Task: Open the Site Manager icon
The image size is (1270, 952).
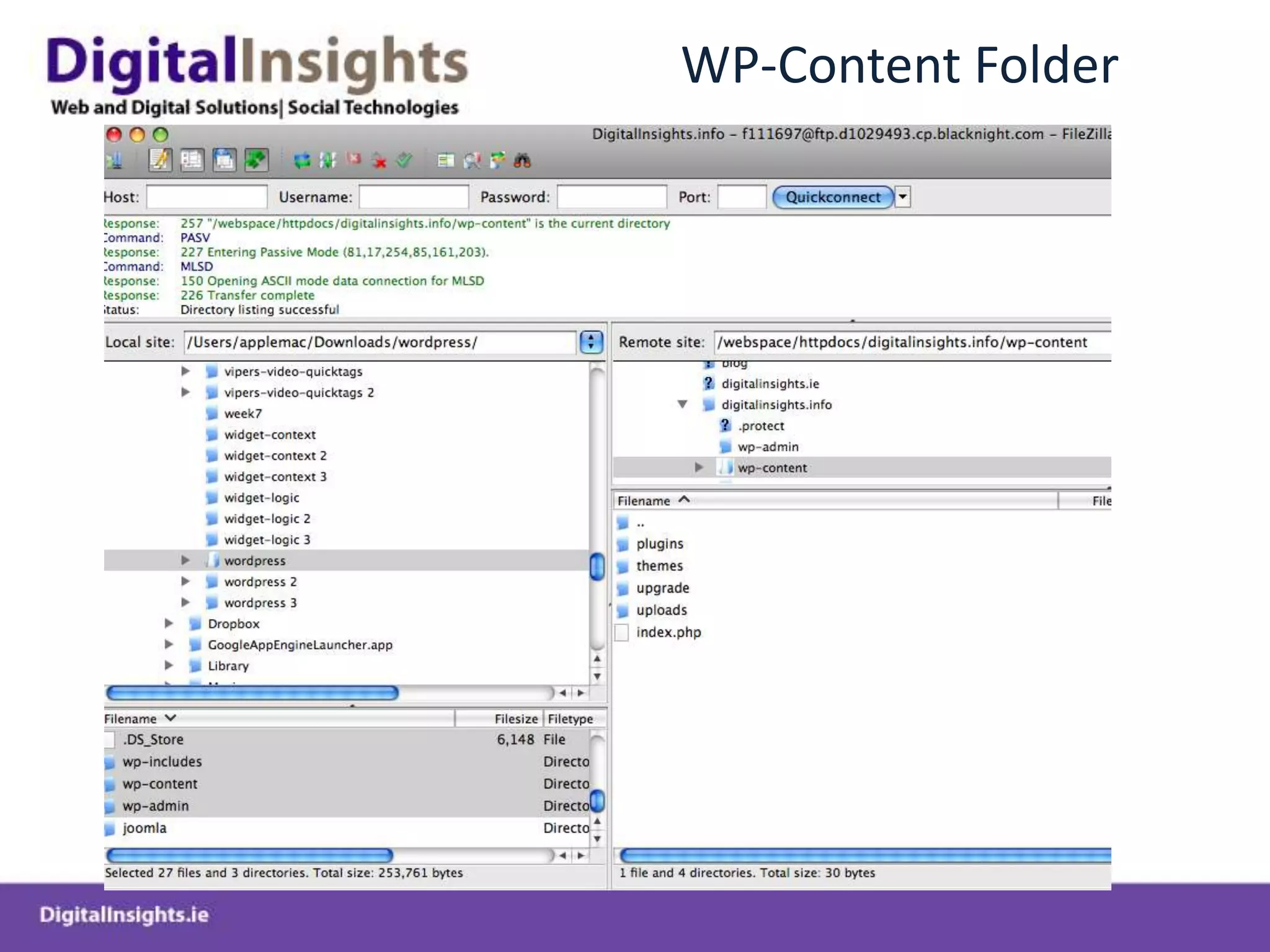Action: click(x=115, y=161)
